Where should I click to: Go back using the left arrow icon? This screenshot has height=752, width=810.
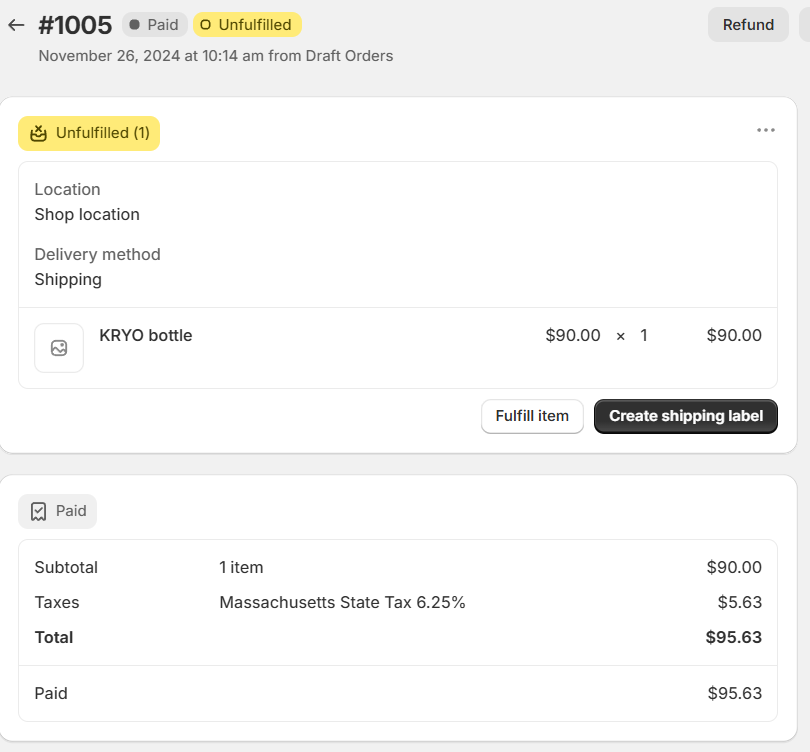point(16,25)
